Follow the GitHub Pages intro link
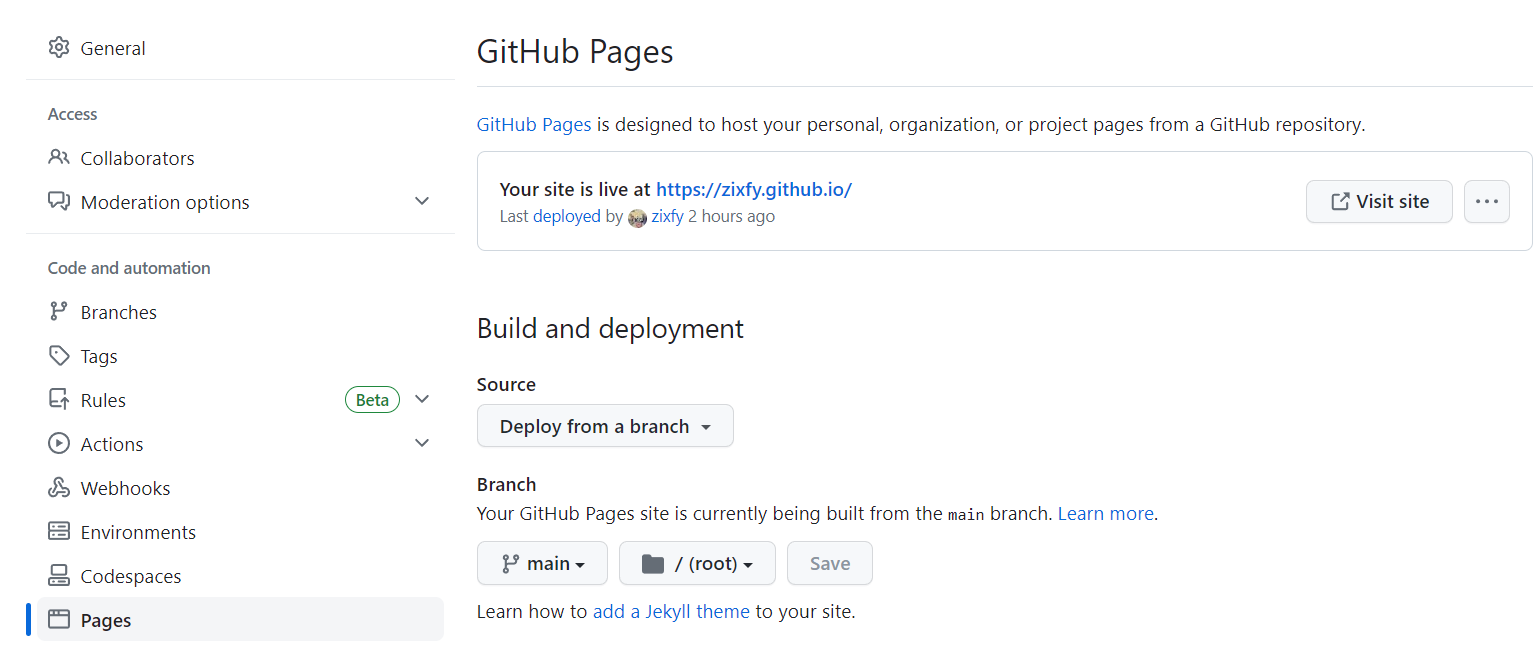 534,125
